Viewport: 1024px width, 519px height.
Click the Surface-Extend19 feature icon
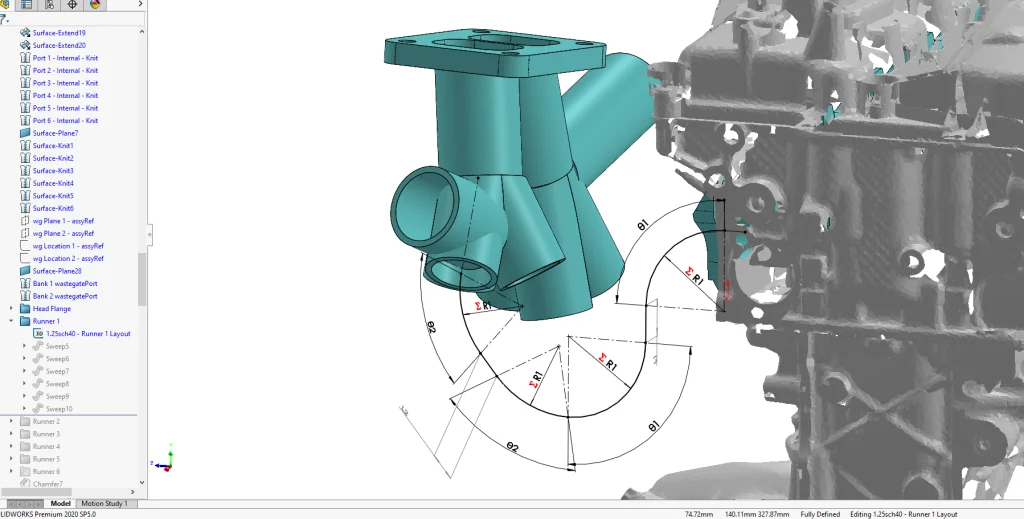[25, 33]
